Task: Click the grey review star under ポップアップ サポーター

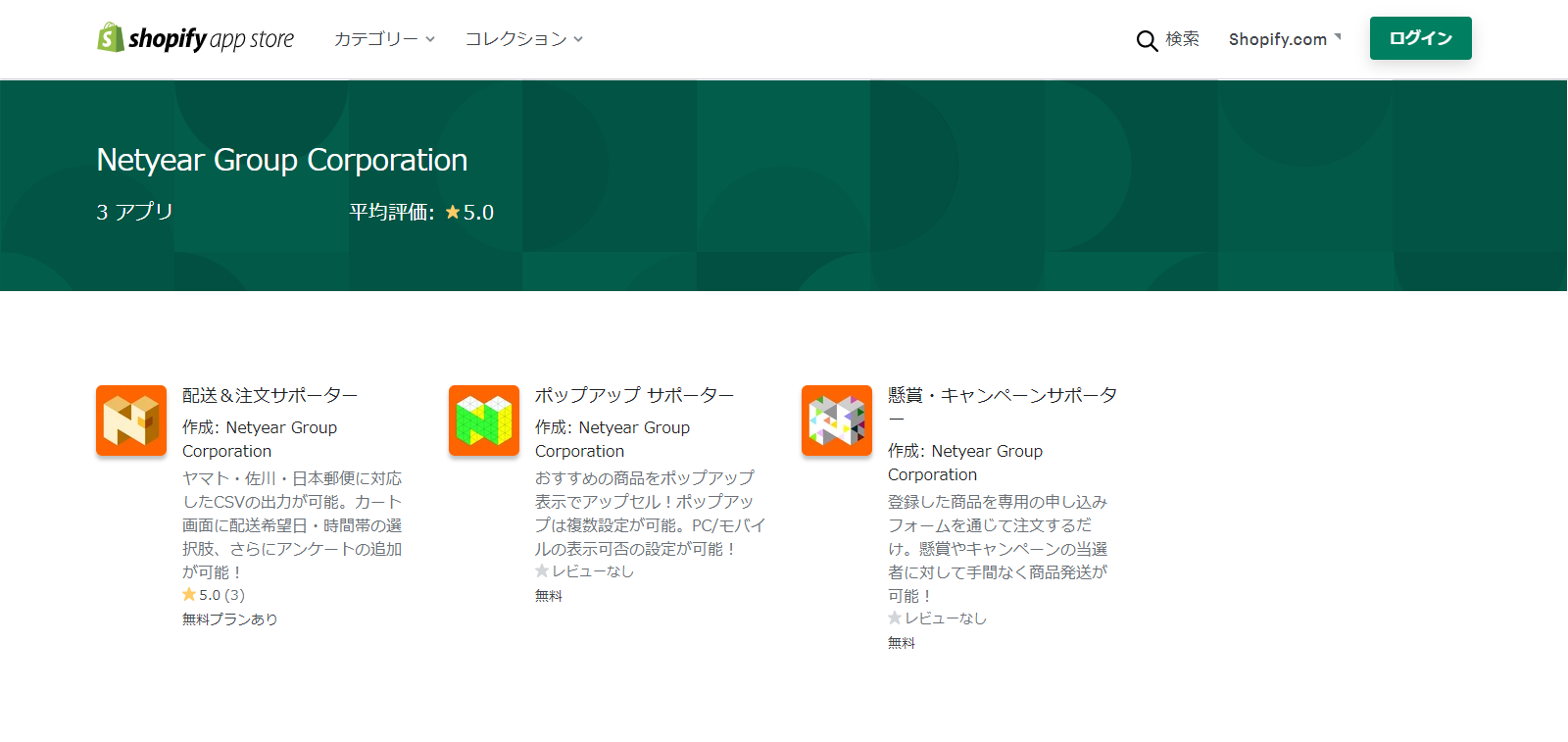Action: (542, 570)
